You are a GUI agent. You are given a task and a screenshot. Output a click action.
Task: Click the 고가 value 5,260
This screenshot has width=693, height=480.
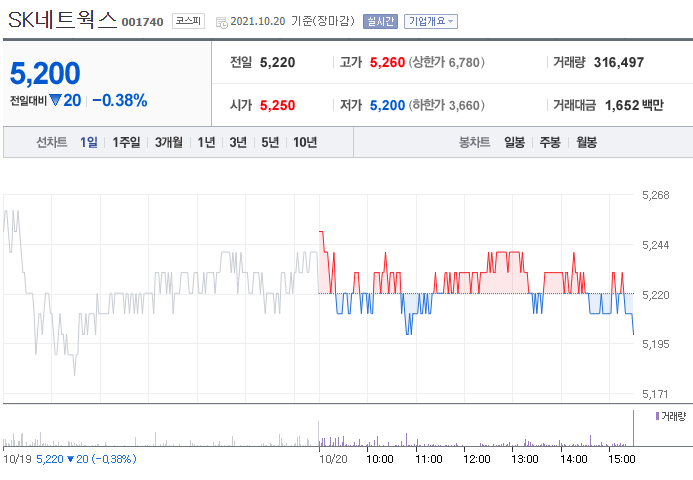point(387,63)
